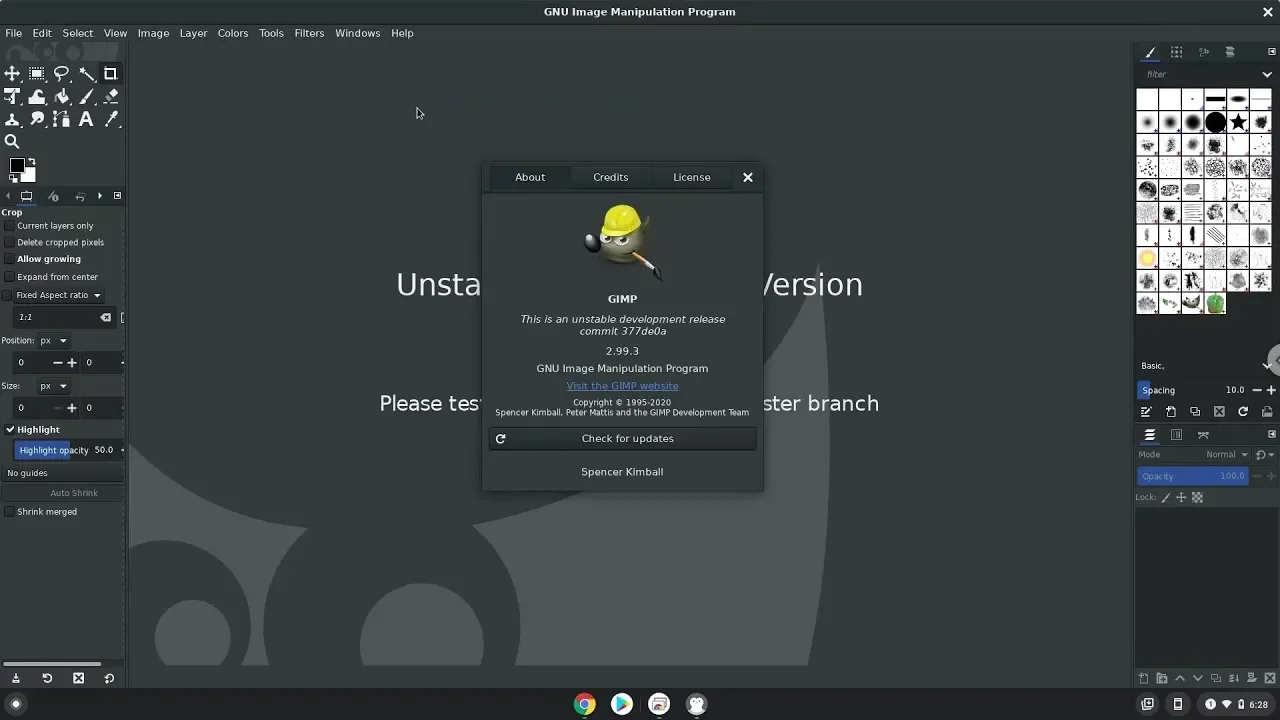Open the ChromeOS launcher
The height and width of the screenshot is (720, 1280).
coord(15,704)
